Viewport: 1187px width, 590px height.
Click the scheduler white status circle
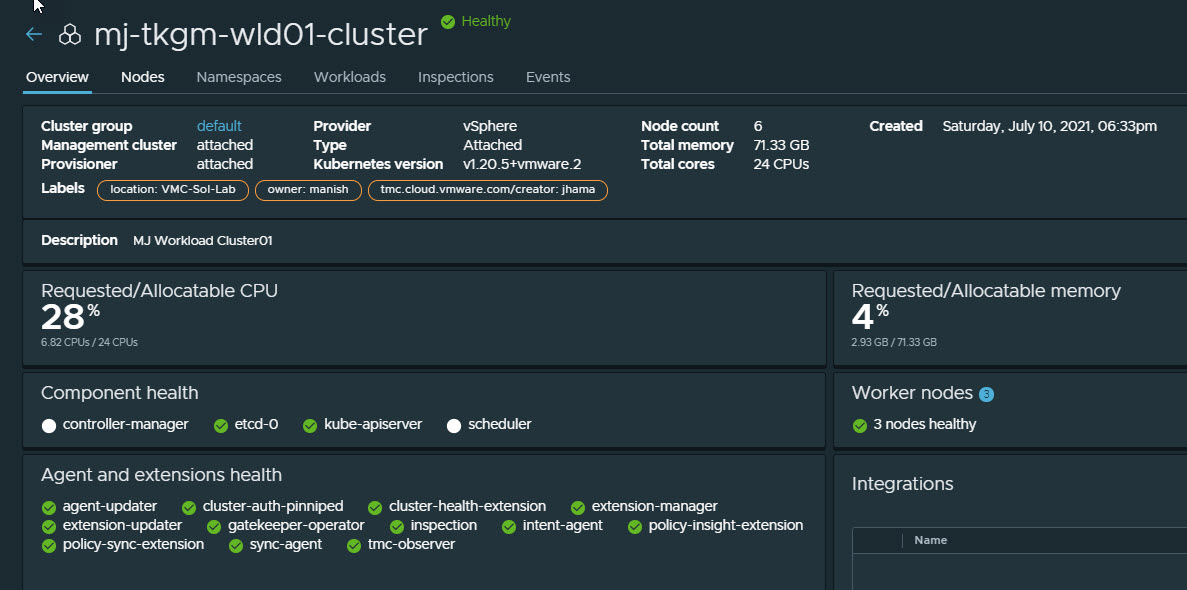(x=454, y=425)
